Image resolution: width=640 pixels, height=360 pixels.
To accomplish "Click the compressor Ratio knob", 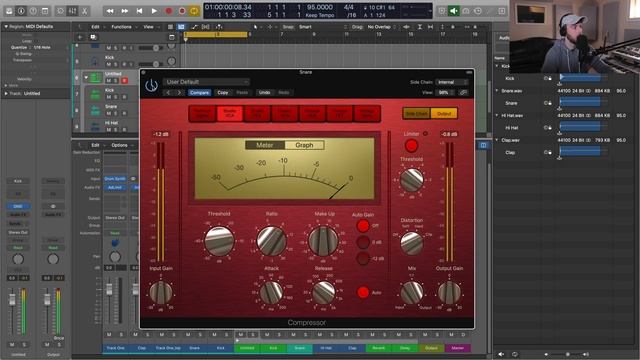I will (x=271, y=241).
